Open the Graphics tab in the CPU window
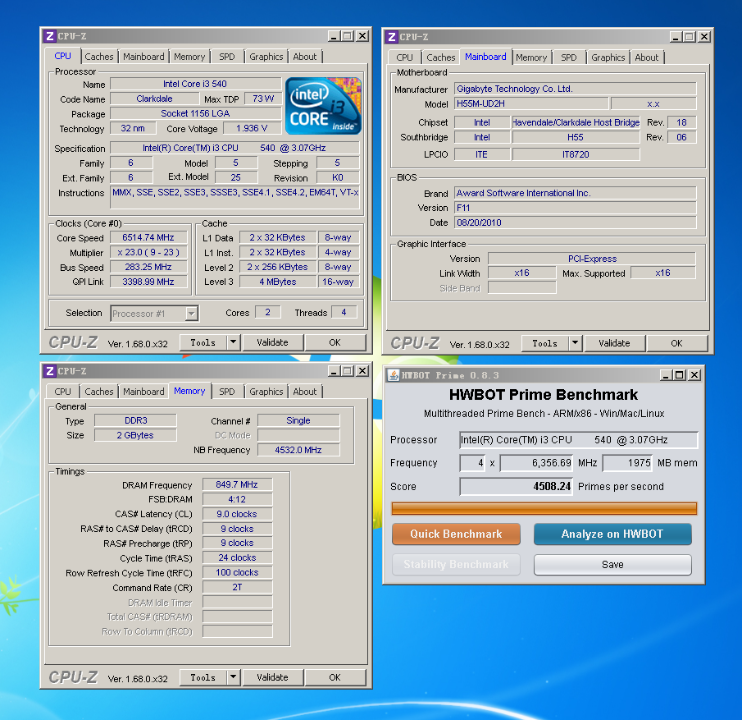This screenshot has width=742, height=720. coord(266,57)
